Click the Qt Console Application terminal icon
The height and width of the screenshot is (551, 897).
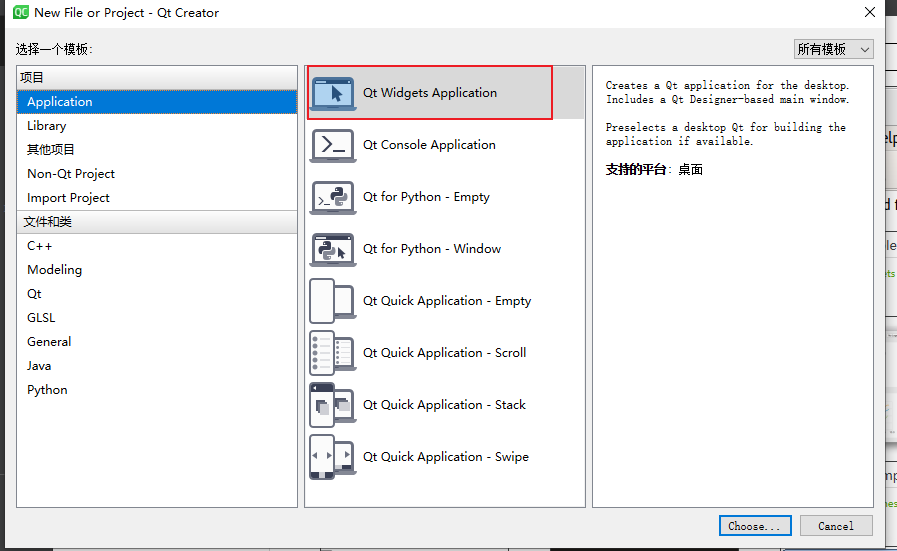pos(333,145)
